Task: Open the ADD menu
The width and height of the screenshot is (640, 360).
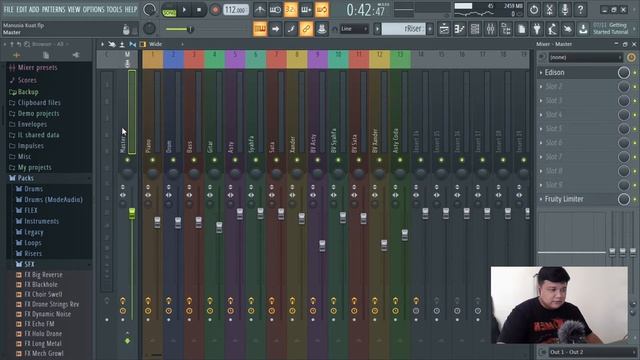Action: (x=34, y=9)
